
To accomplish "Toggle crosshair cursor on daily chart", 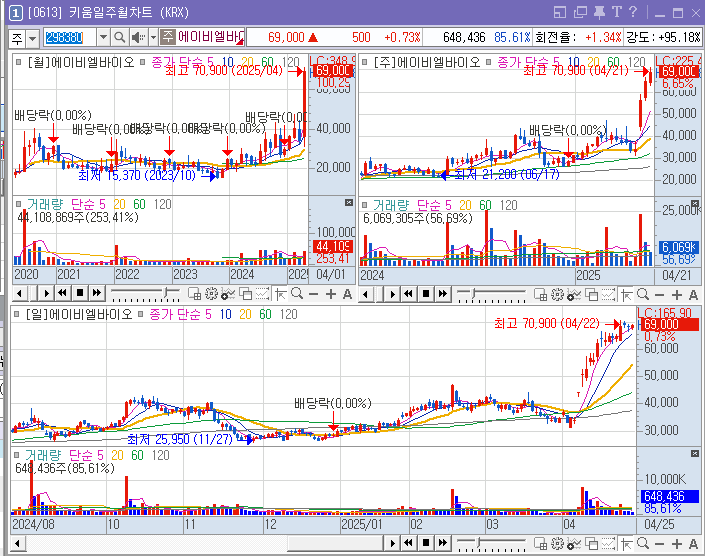I will pyautogui.click(x=627, y=544).
